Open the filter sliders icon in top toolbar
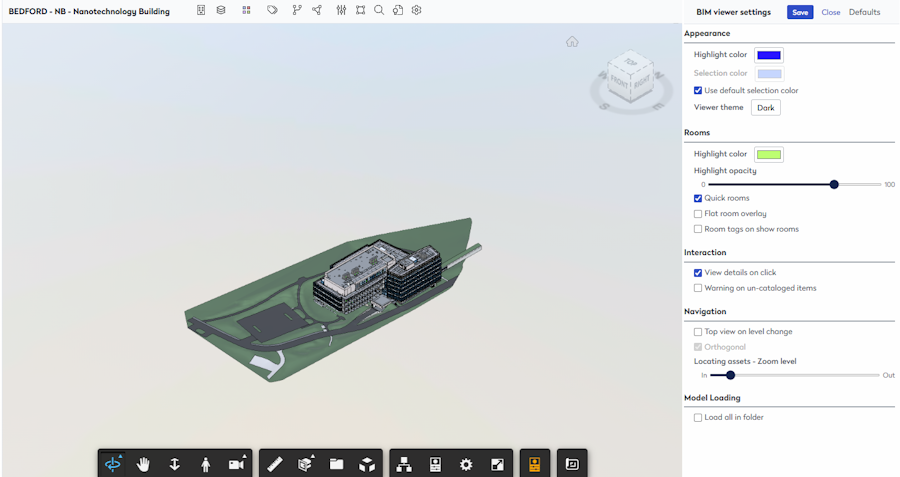 342,10
